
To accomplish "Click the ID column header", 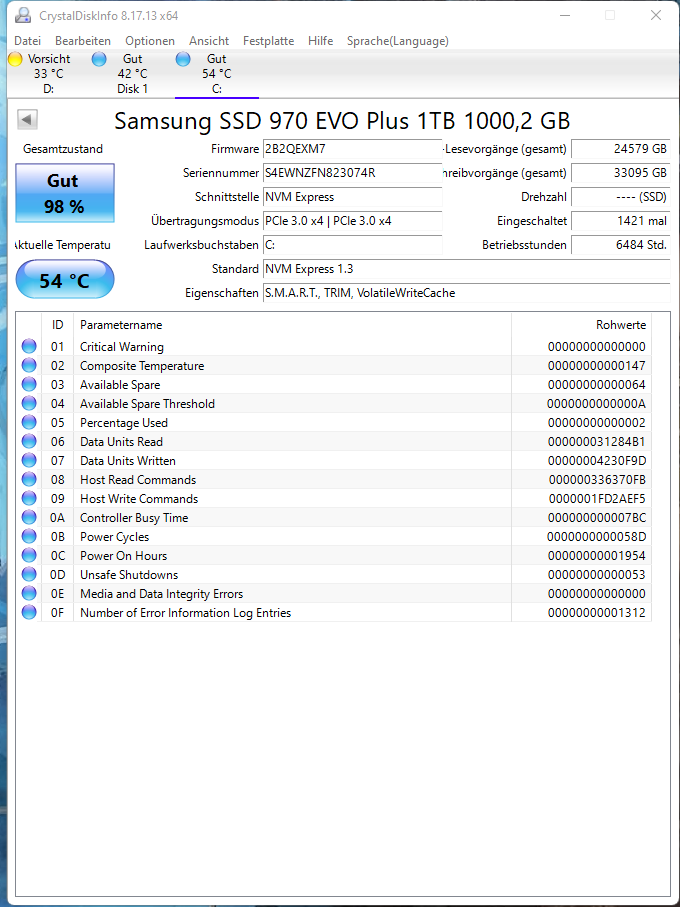I will [57, 325].
